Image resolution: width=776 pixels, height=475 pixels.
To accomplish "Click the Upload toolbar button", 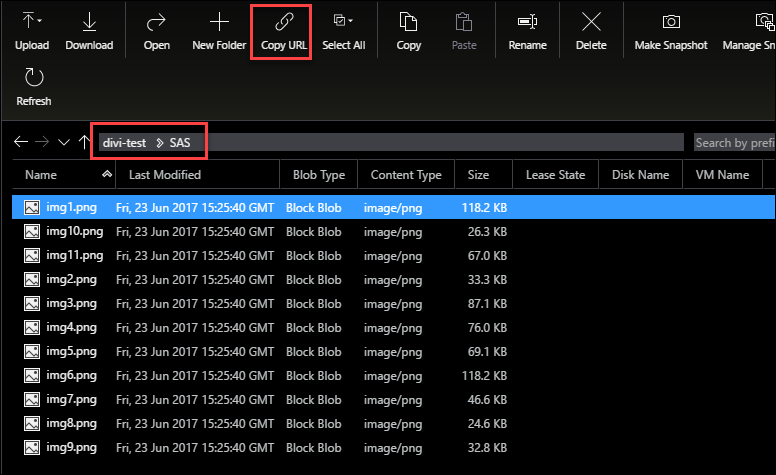I will pos(32,32).
